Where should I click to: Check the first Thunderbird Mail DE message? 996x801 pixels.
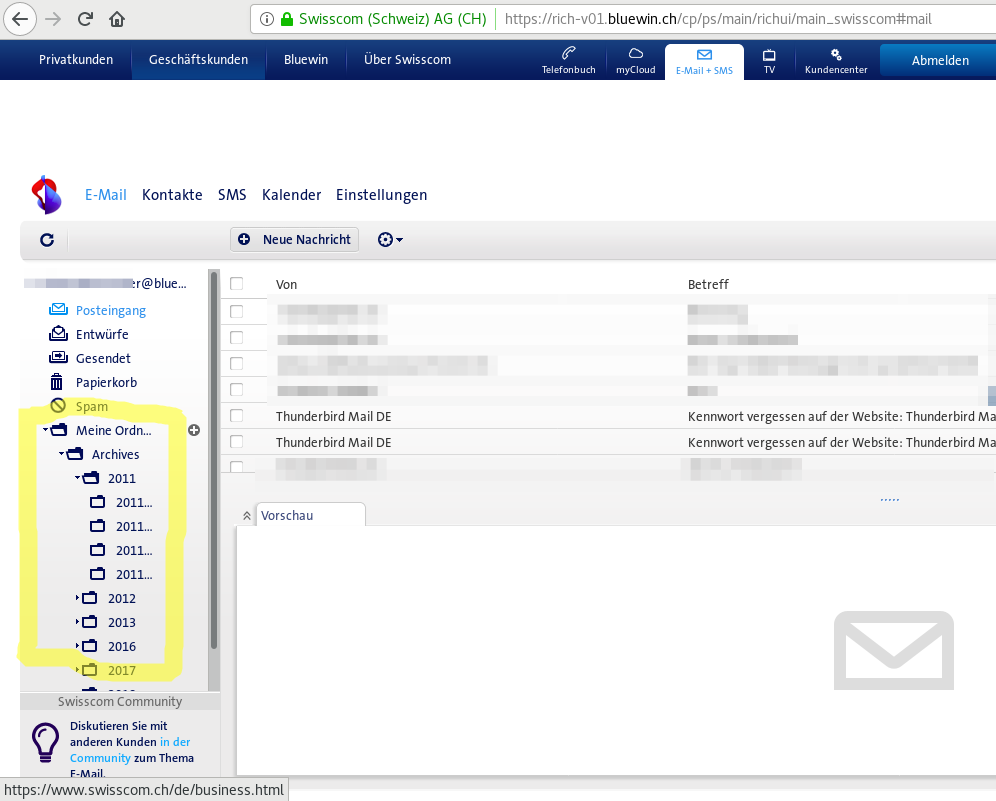pos(237,415)
